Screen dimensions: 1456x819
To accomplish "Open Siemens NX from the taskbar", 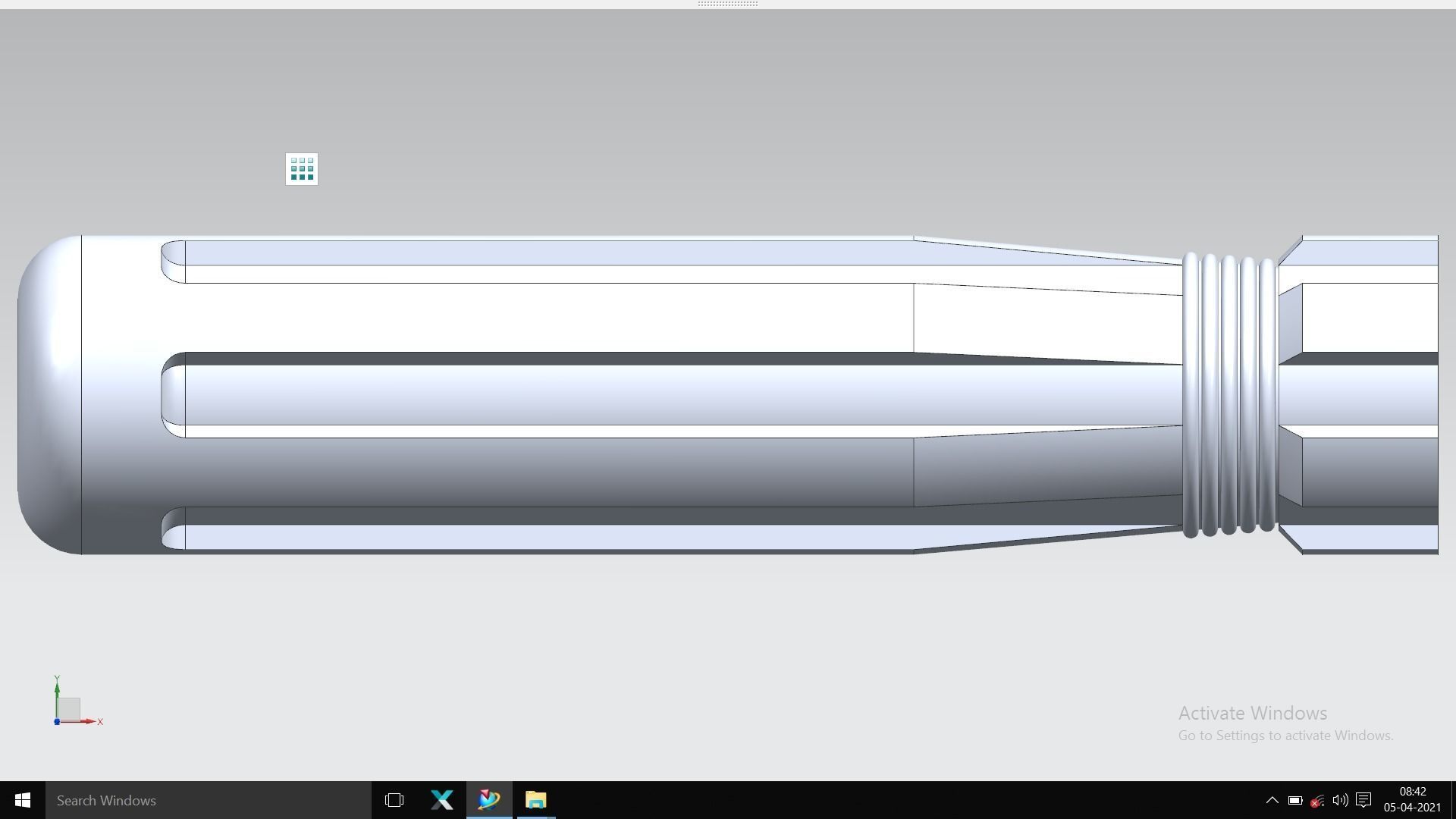I will click(489, 800).
